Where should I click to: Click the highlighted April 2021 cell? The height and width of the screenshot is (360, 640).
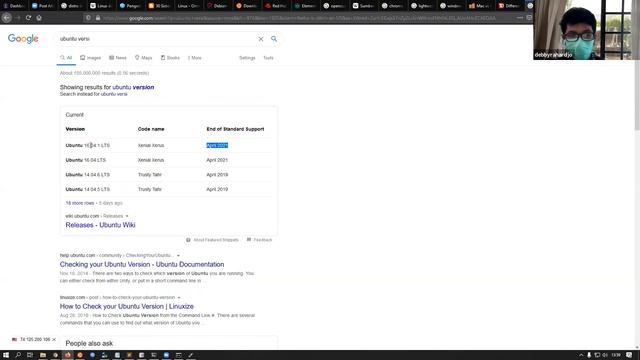pyautogui.click(x=217, y=145)
